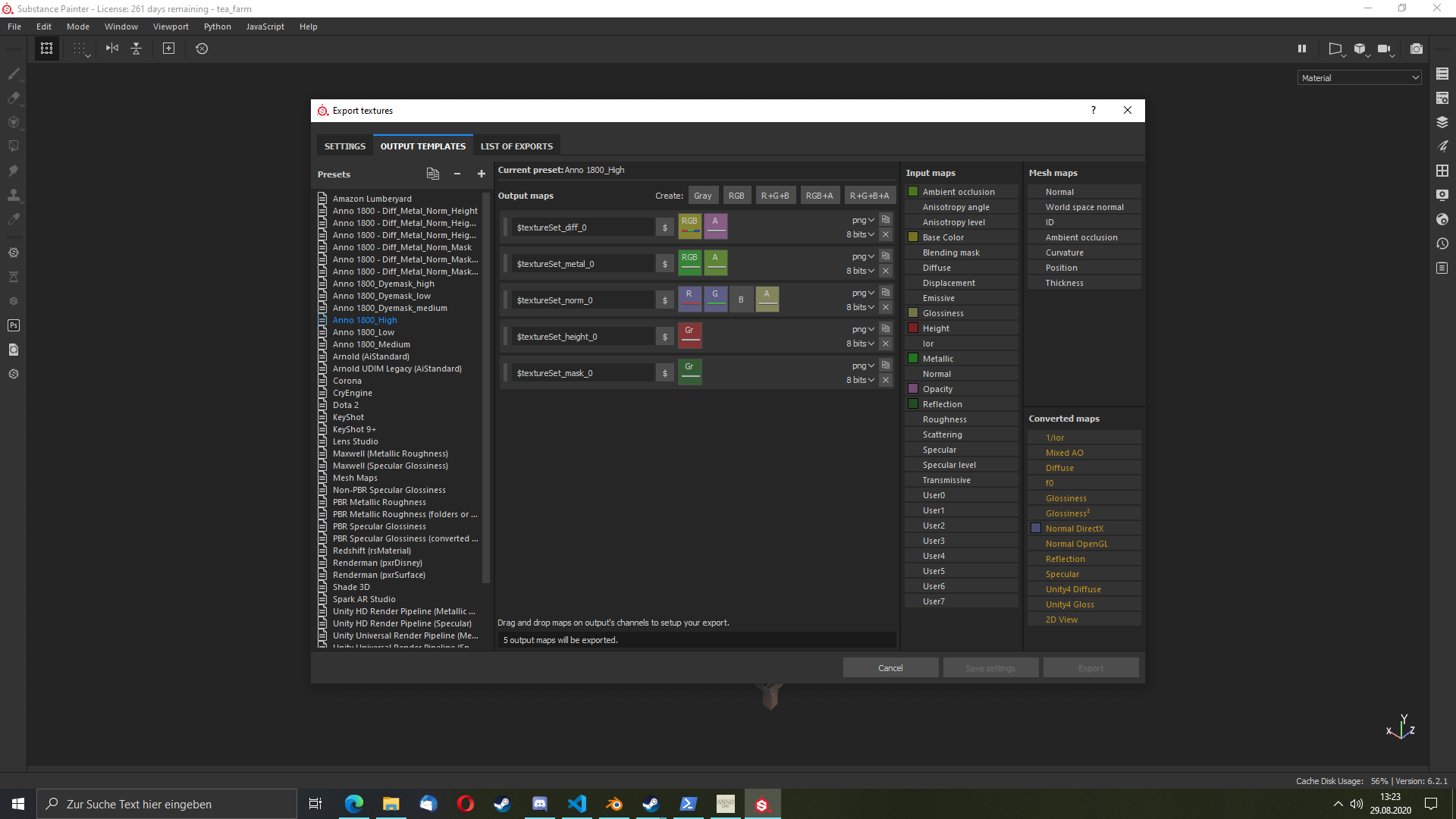Viewport: 1456px width, 819px height.
Task: Click the pause engine icon in toolbar
Action: (x=1302, y=49)
